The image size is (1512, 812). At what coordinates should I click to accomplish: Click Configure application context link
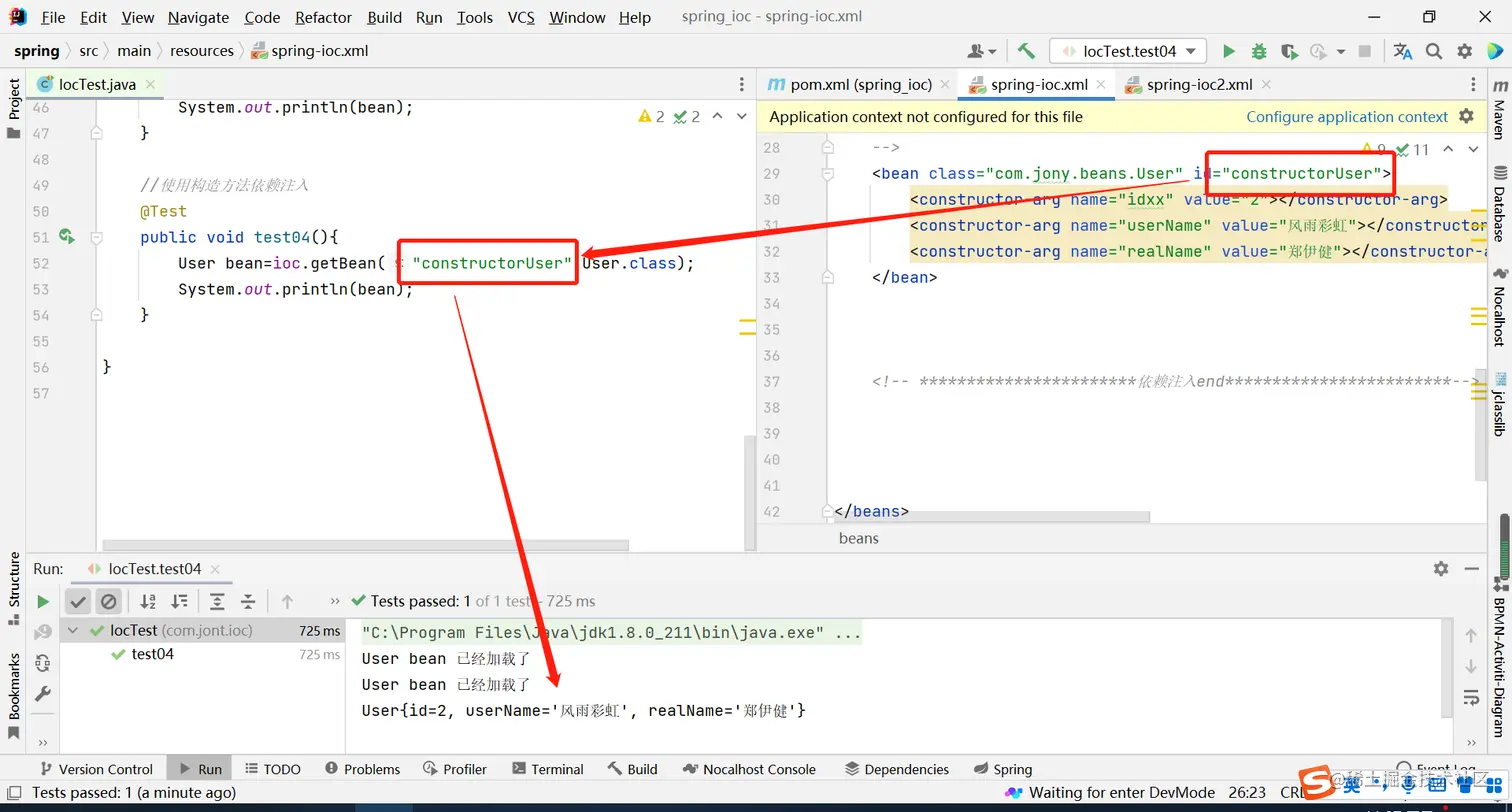(1347, 116)
